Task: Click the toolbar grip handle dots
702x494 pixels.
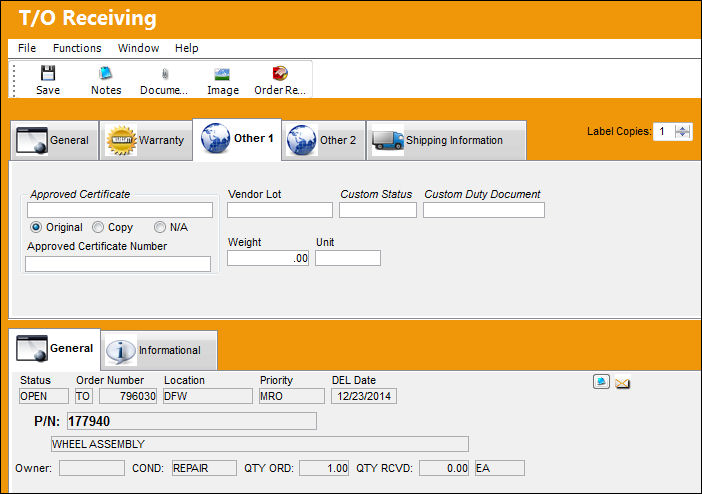Action: [14, 80]
